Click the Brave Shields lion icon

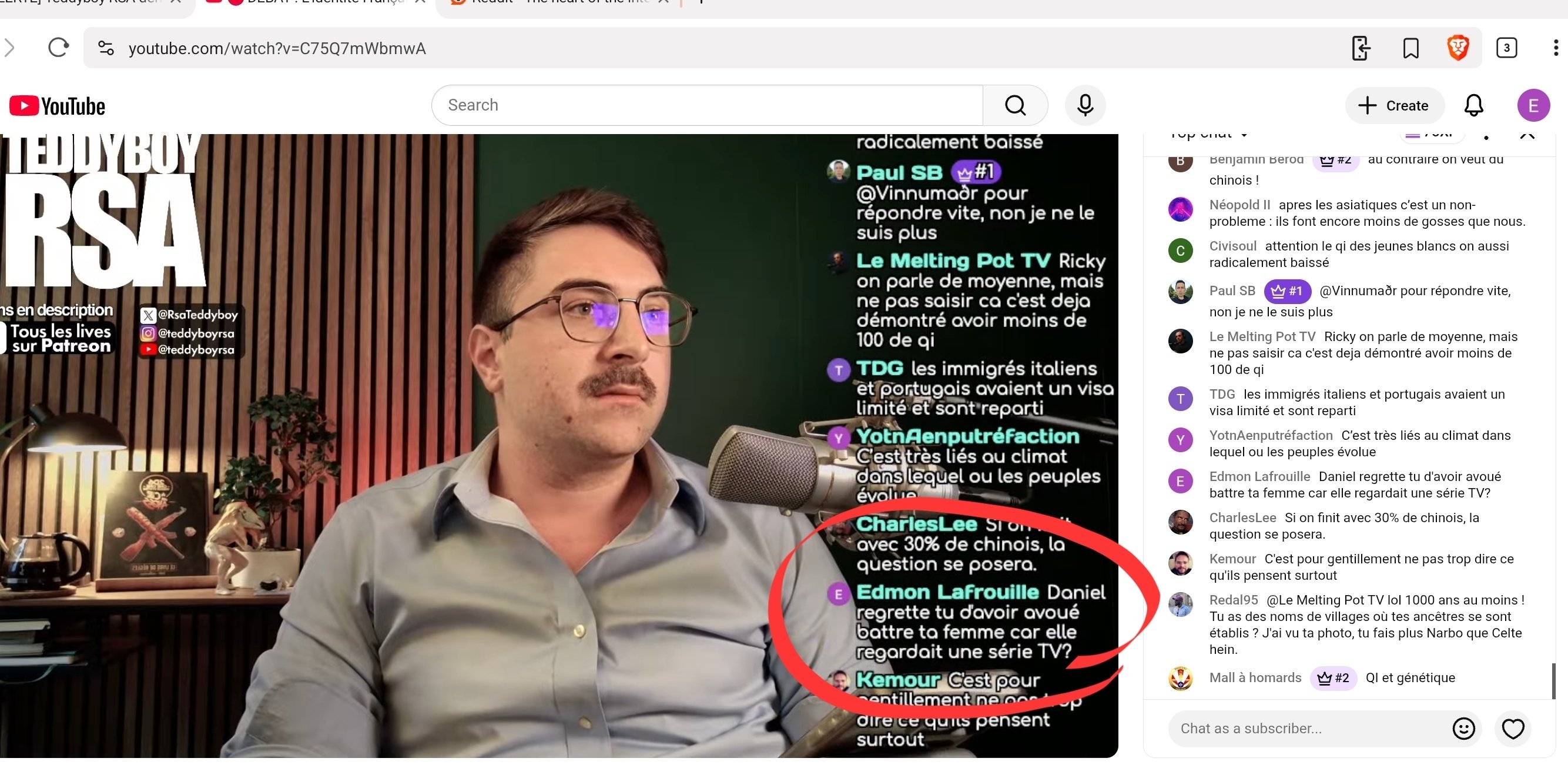click(1458, 48)
